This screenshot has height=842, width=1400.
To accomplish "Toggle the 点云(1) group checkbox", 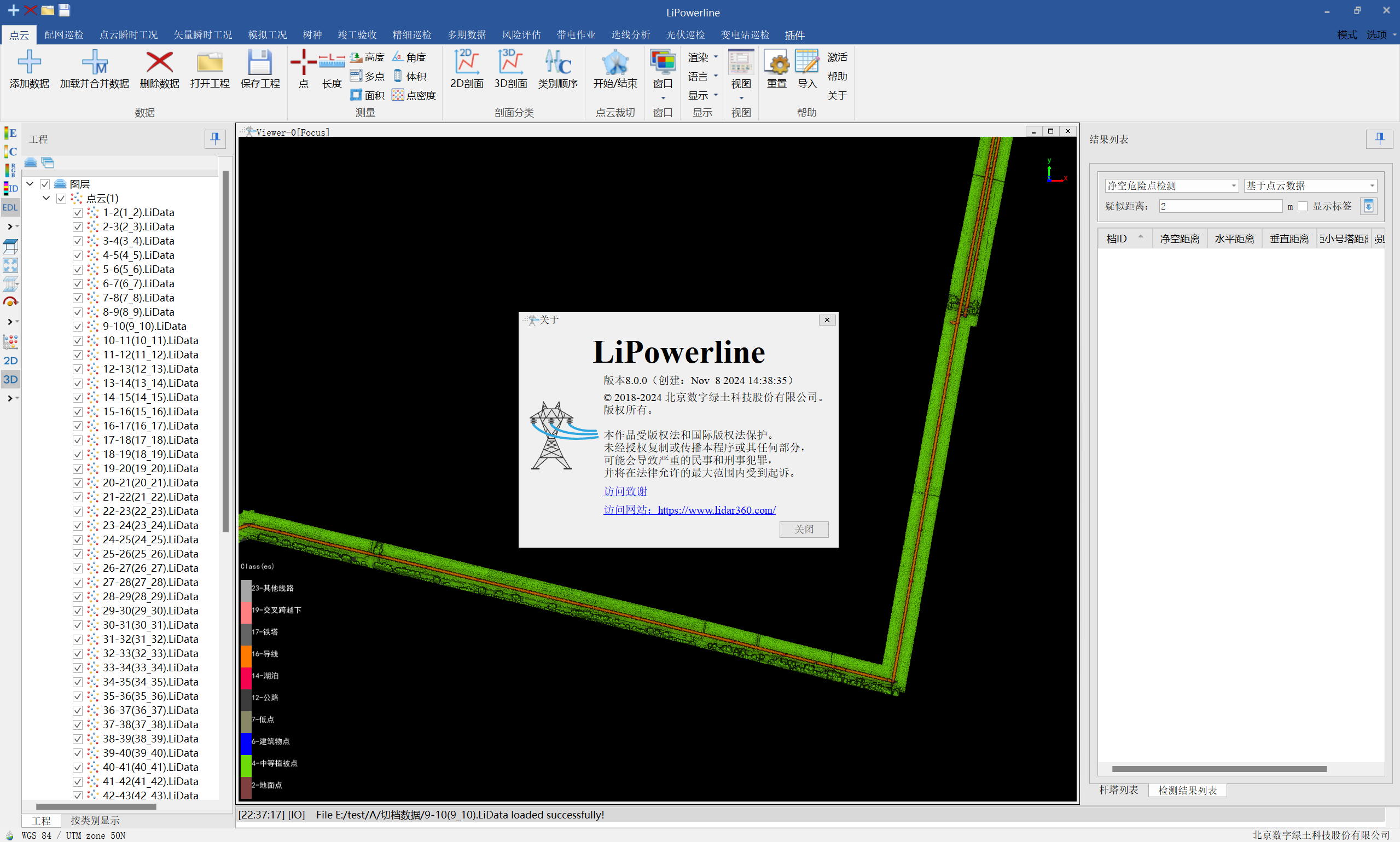I will [61, 199].
